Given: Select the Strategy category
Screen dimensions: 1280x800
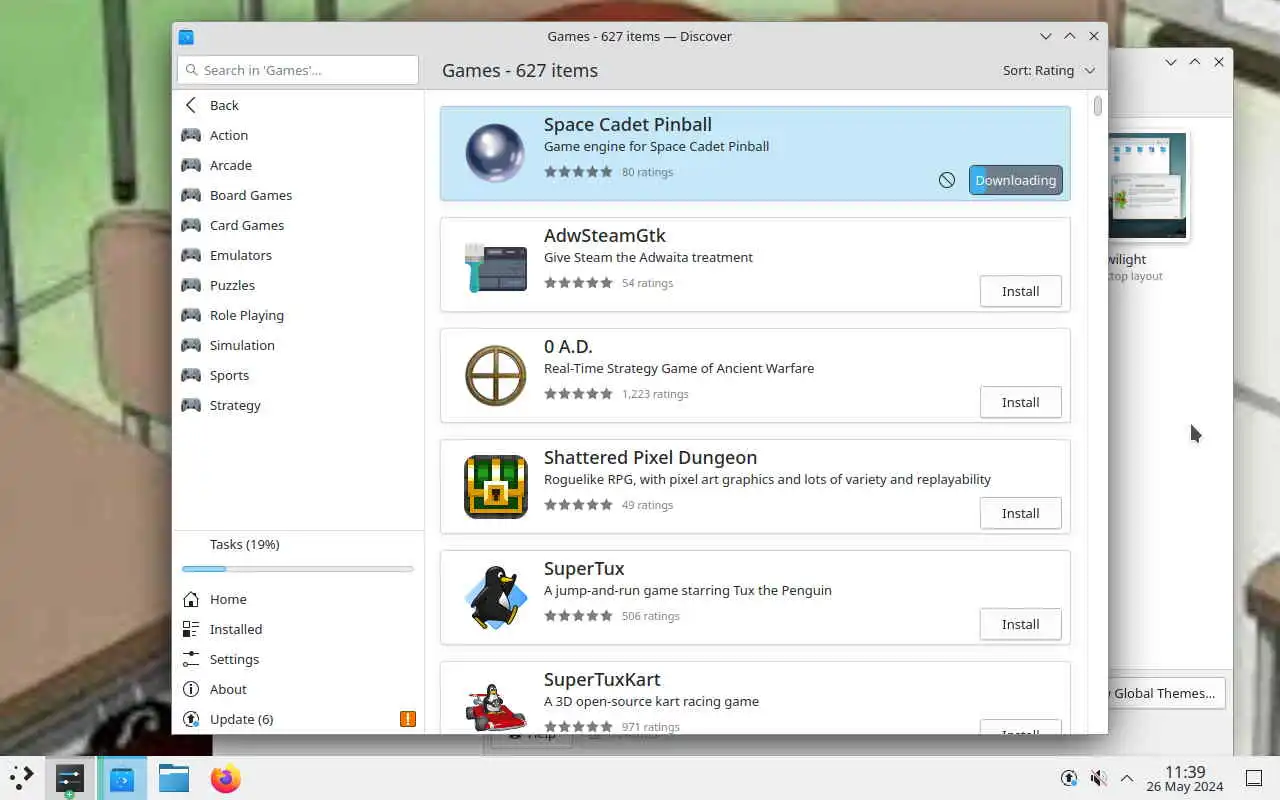Looking at the screenshot, I should click(298, 405).
